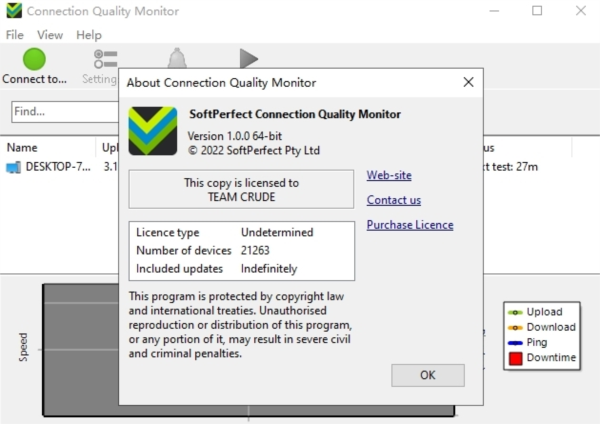Follow the Purchase Licence link
The height and width of the screenshot is (424, 600).
(410, 225)
